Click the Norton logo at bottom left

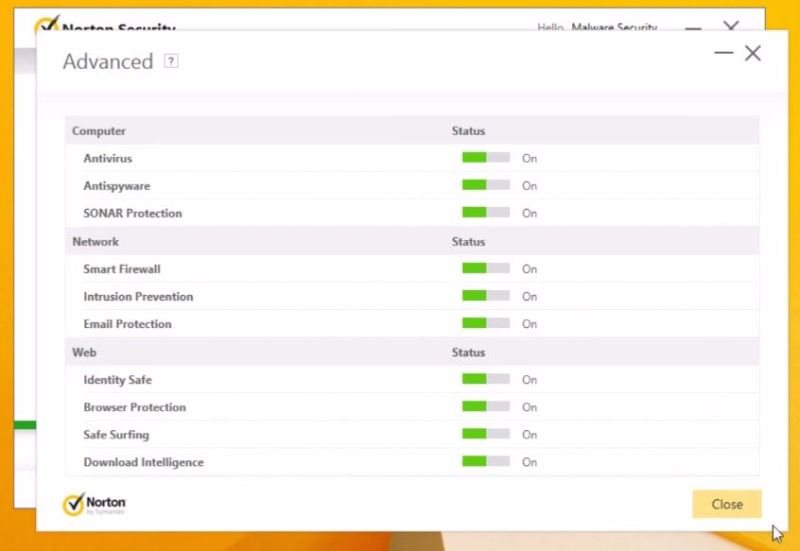(x=94, y=504)
